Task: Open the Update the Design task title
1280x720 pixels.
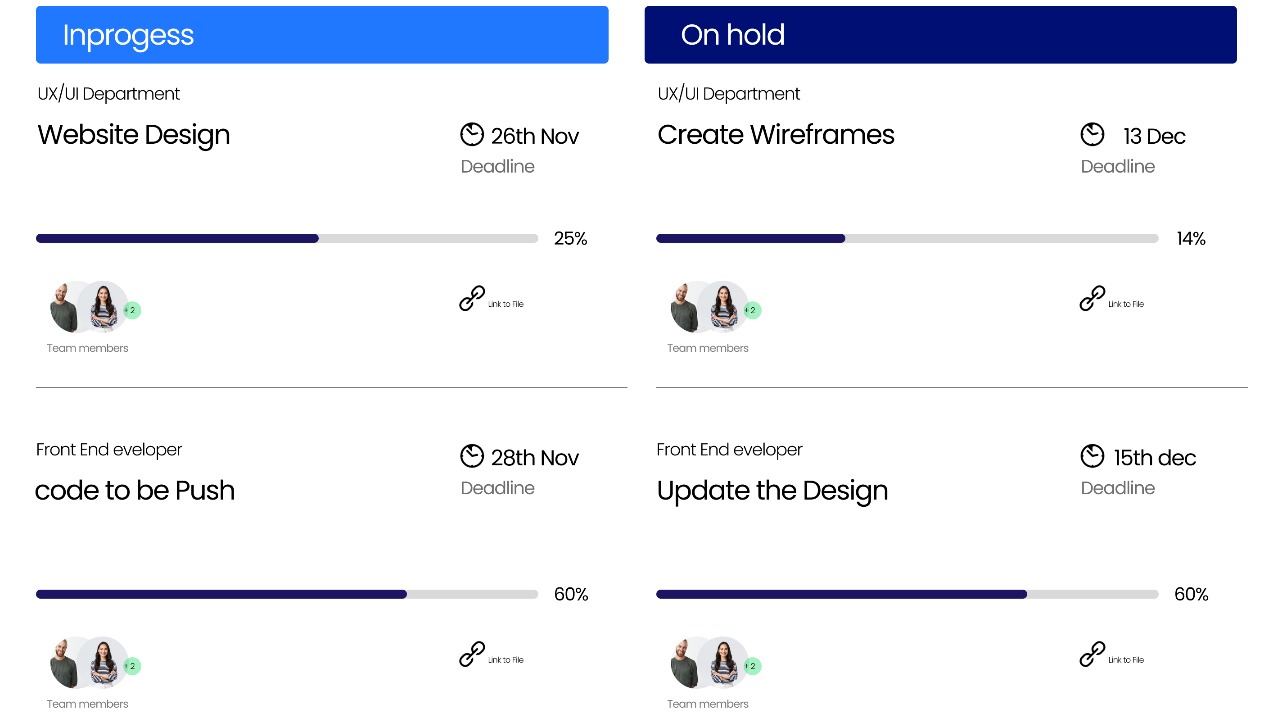Action: tap(772, 491)
